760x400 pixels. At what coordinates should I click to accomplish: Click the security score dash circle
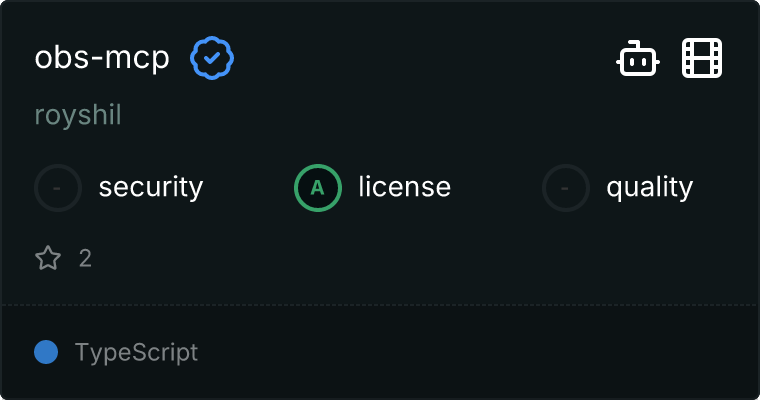pyautogui.click(x=58, y=187)
